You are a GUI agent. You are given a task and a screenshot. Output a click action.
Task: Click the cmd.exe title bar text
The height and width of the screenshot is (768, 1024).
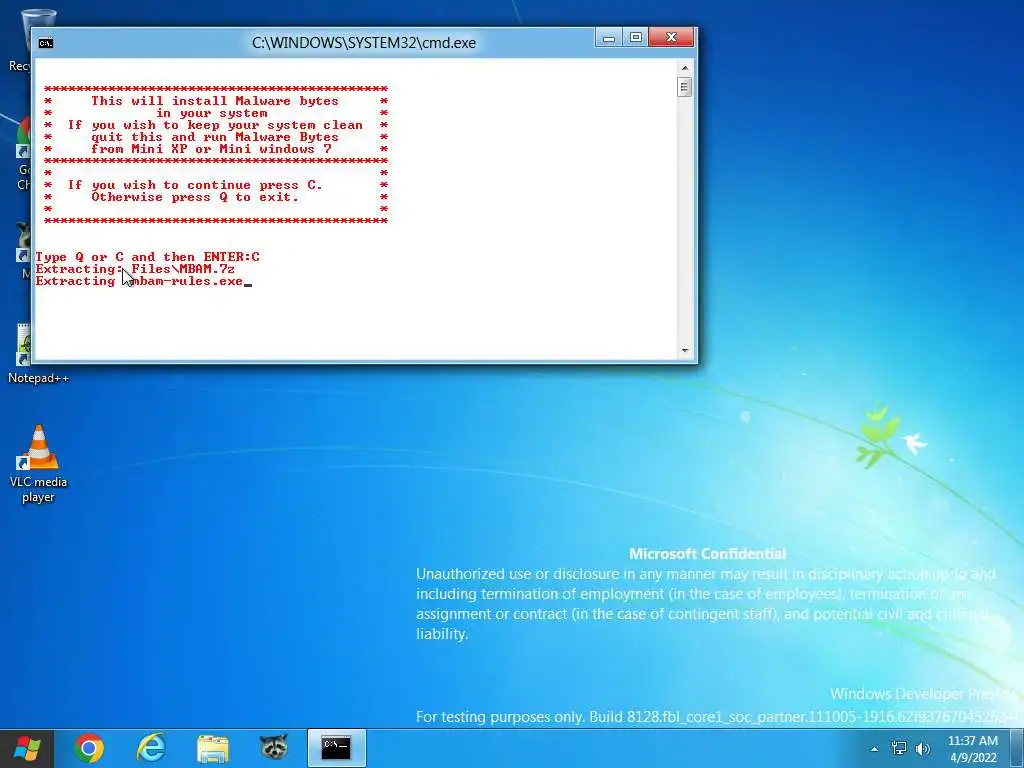point(364,43)
